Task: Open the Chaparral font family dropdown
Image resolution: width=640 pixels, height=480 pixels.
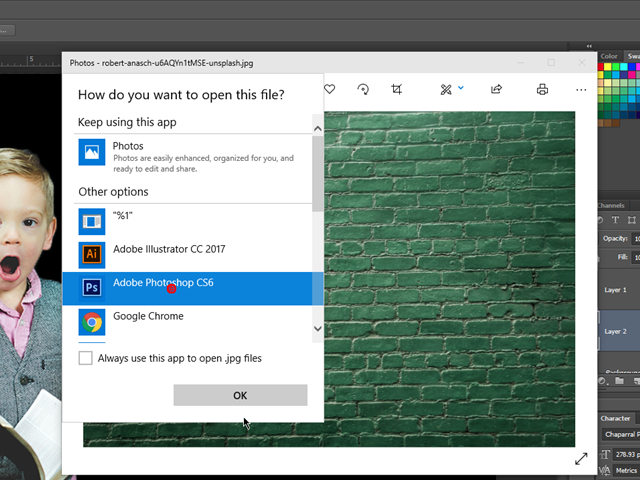Action: tap(620, 434)
